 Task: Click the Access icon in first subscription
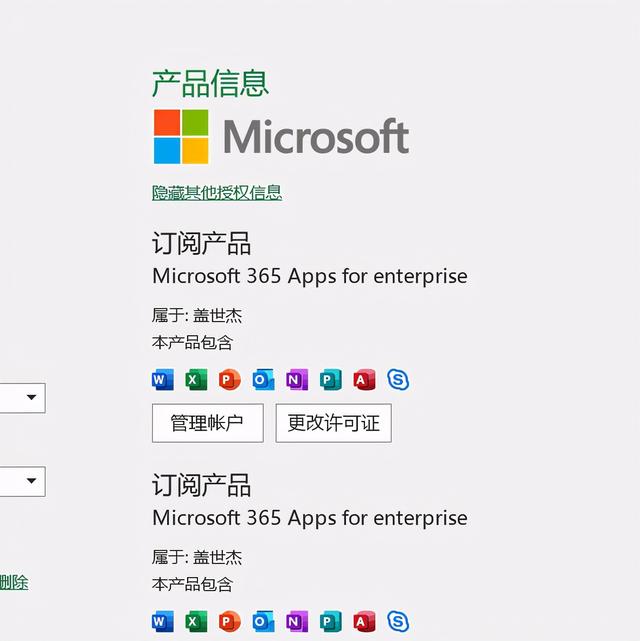click(x=364, y=380)
